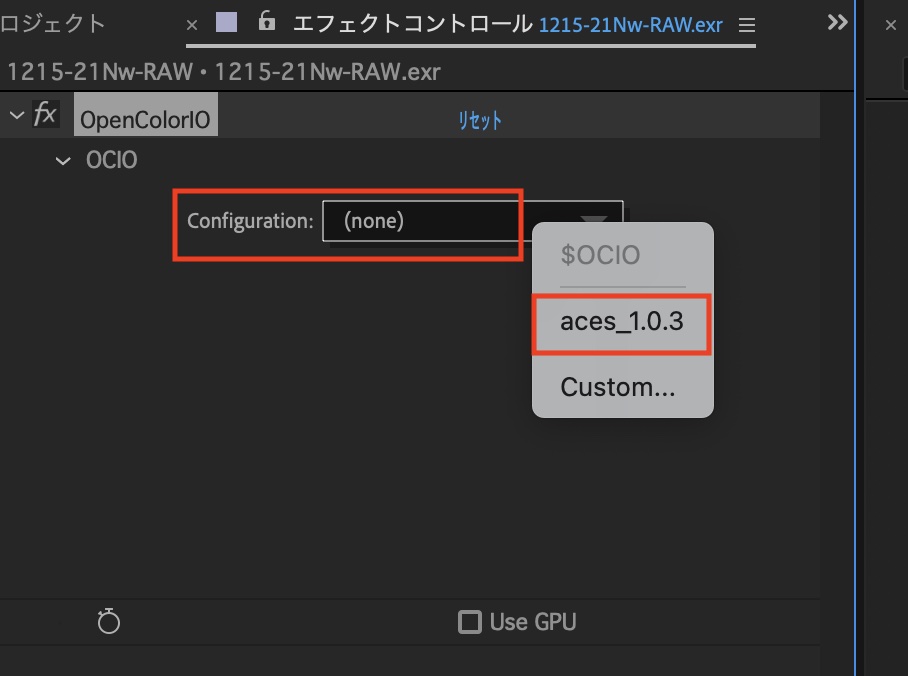The width and height of the screenshot is (908, 676).
Task: Choose aces_1.0.3 from the configuration menu
Action: click(x=621, y=323)
